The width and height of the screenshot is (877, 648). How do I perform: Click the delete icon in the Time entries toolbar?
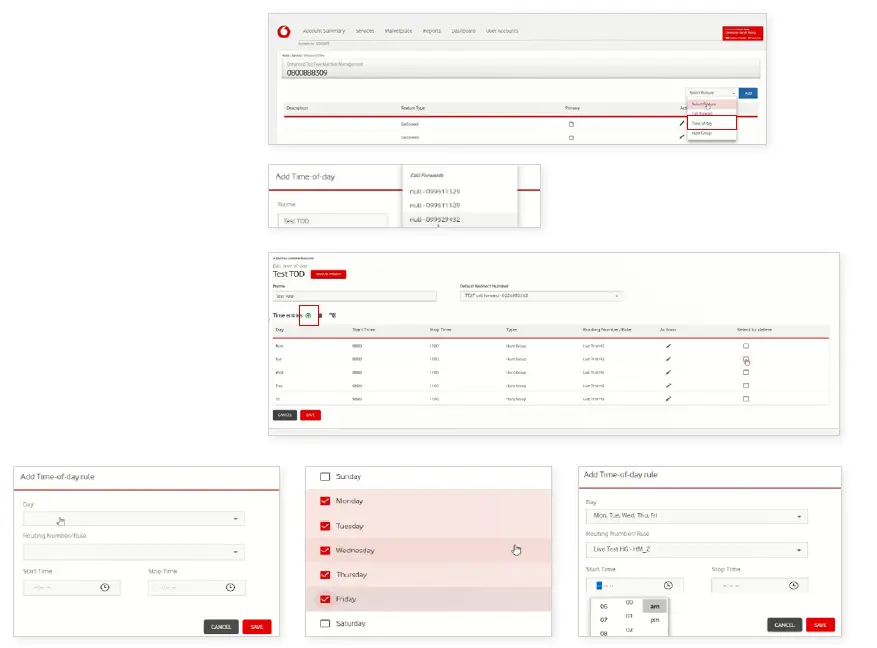click(320, 315)
